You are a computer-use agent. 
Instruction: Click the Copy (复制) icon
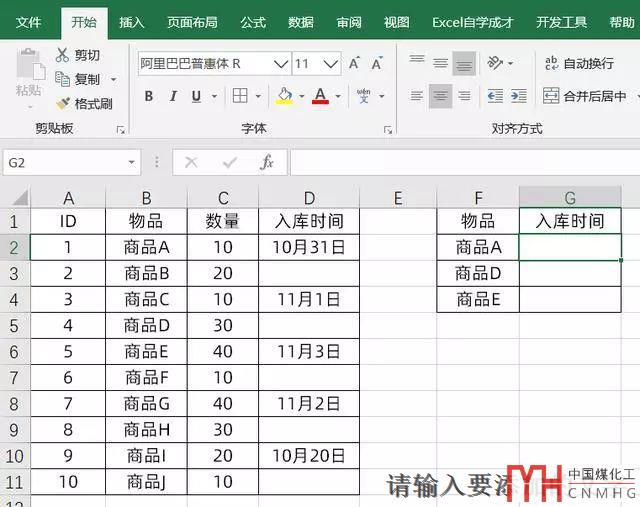[62, 79]
